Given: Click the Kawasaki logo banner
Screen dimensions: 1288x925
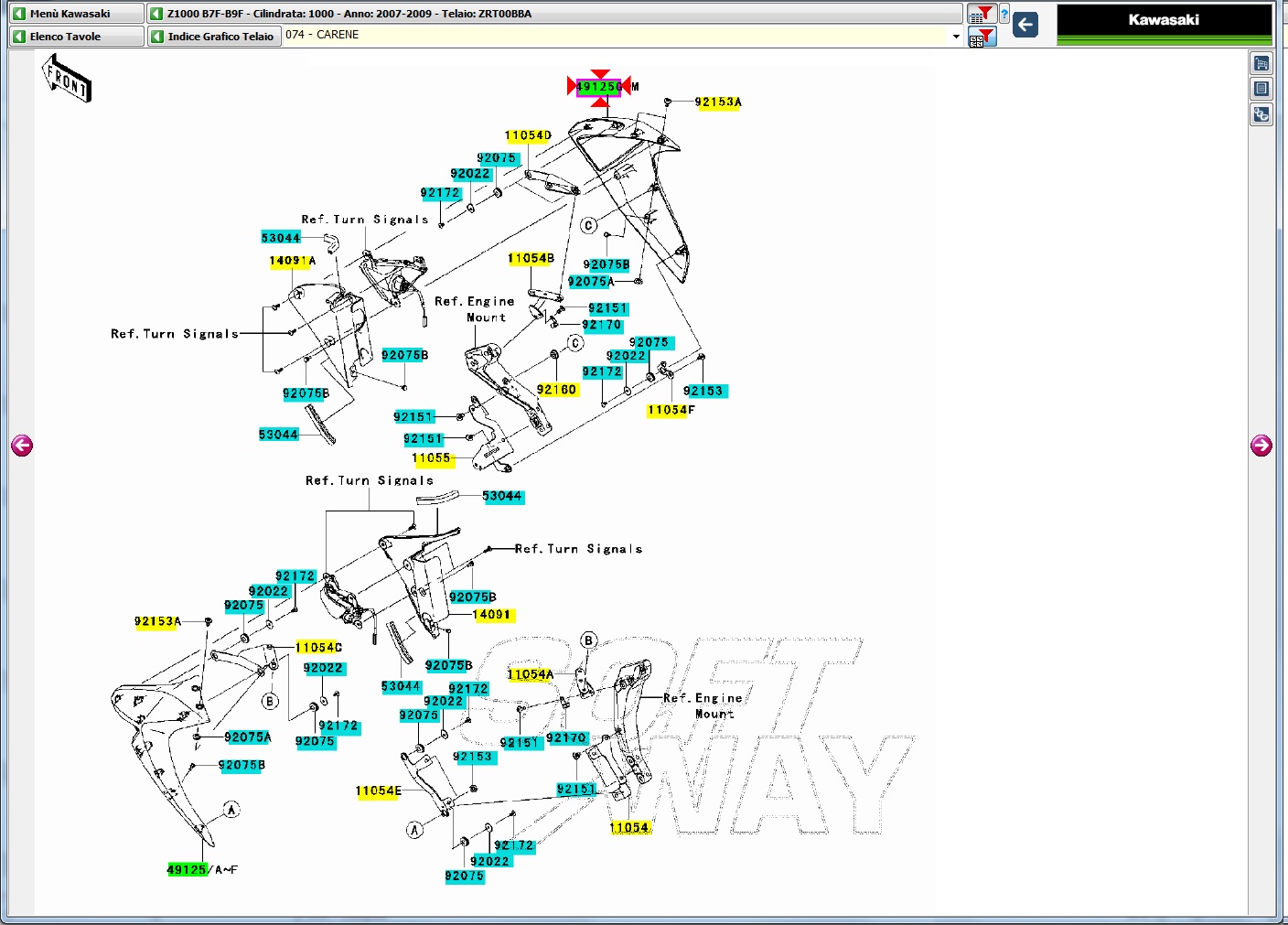Looking at the screenshot, I should (x=1165, y=25).
